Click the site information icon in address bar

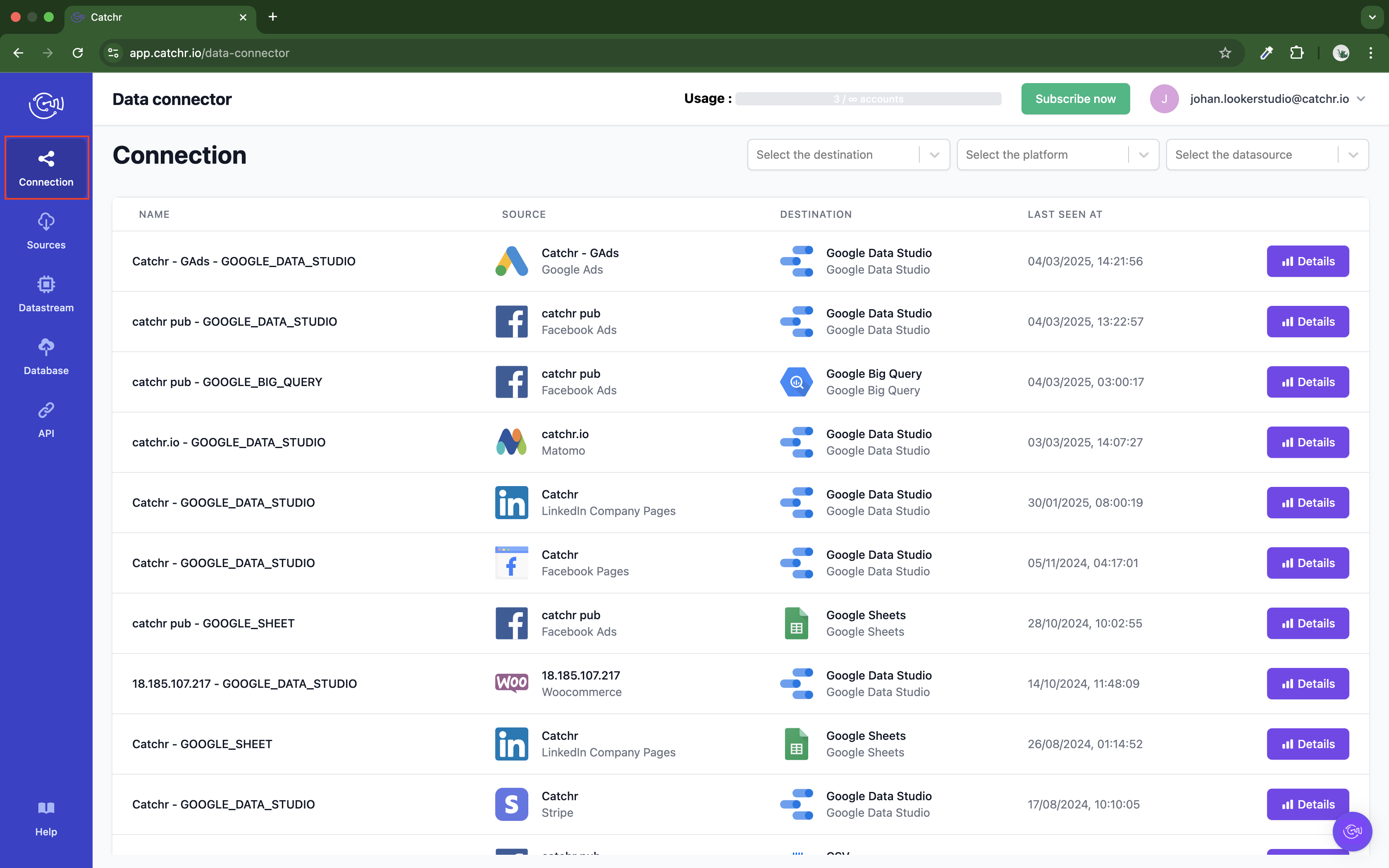[x=113, y=53]
